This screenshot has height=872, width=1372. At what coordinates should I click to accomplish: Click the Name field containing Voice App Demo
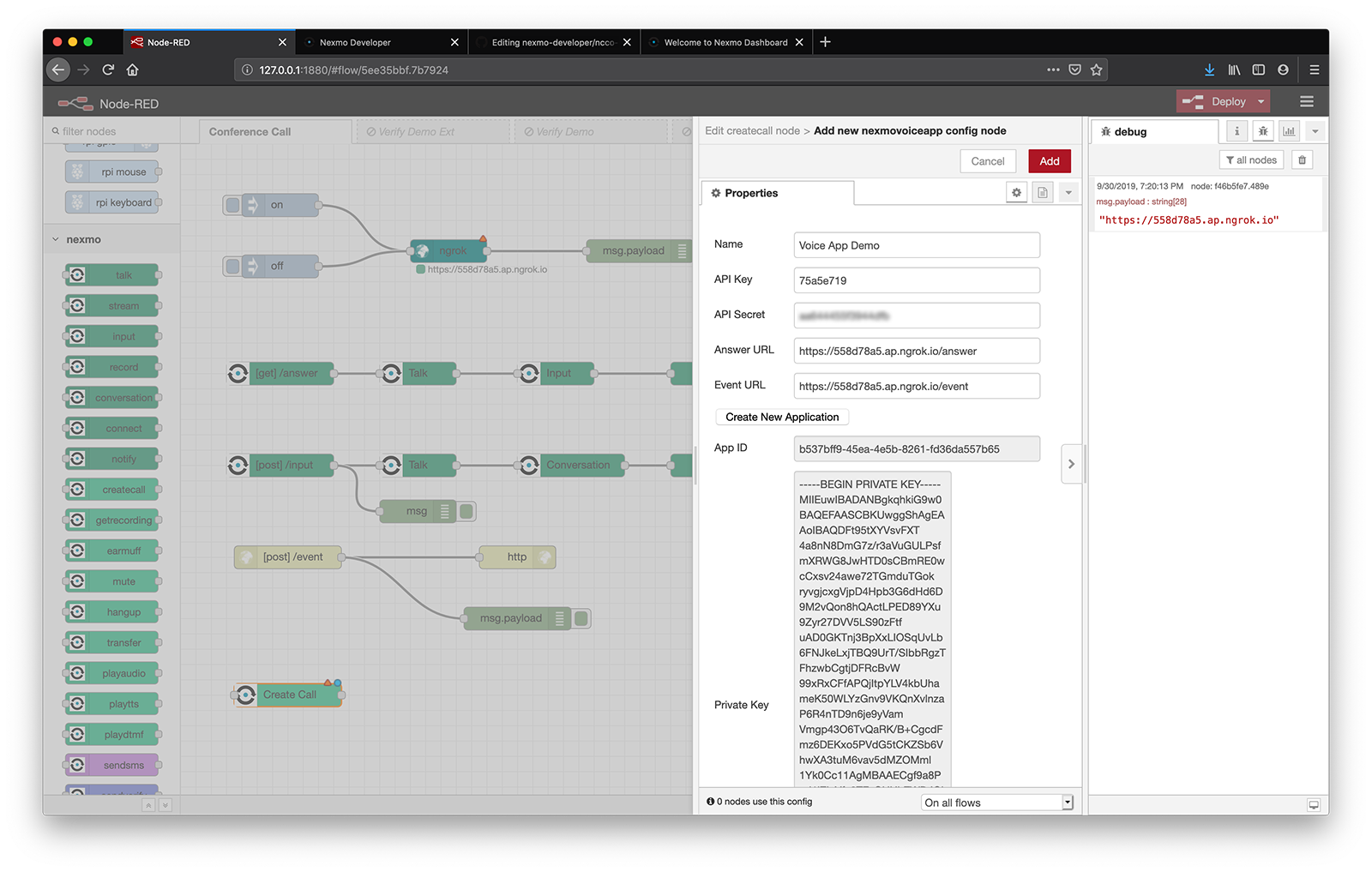coord(917,245)
